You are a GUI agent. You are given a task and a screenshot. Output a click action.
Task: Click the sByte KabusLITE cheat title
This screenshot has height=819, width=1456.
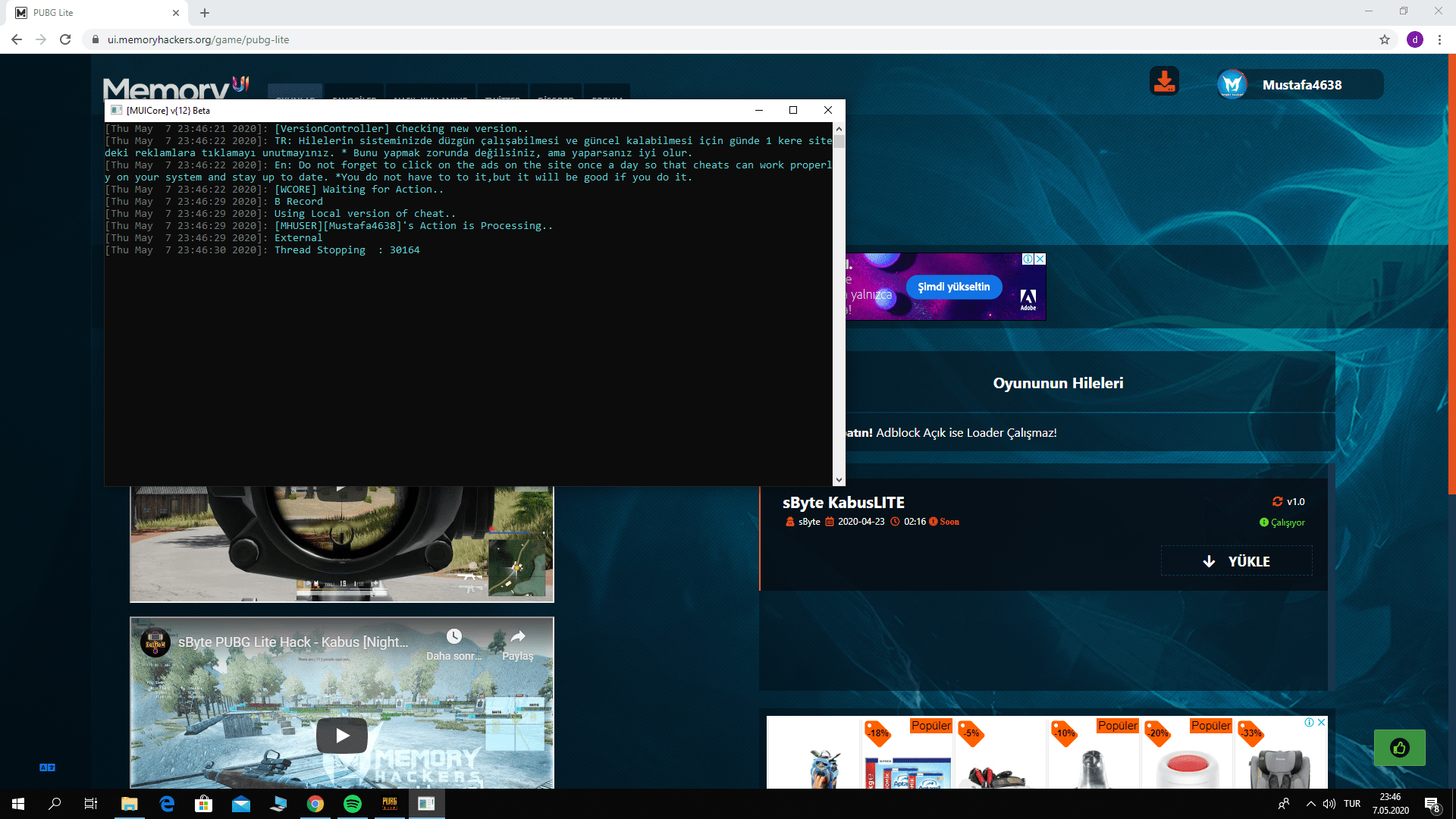(843, 503)
